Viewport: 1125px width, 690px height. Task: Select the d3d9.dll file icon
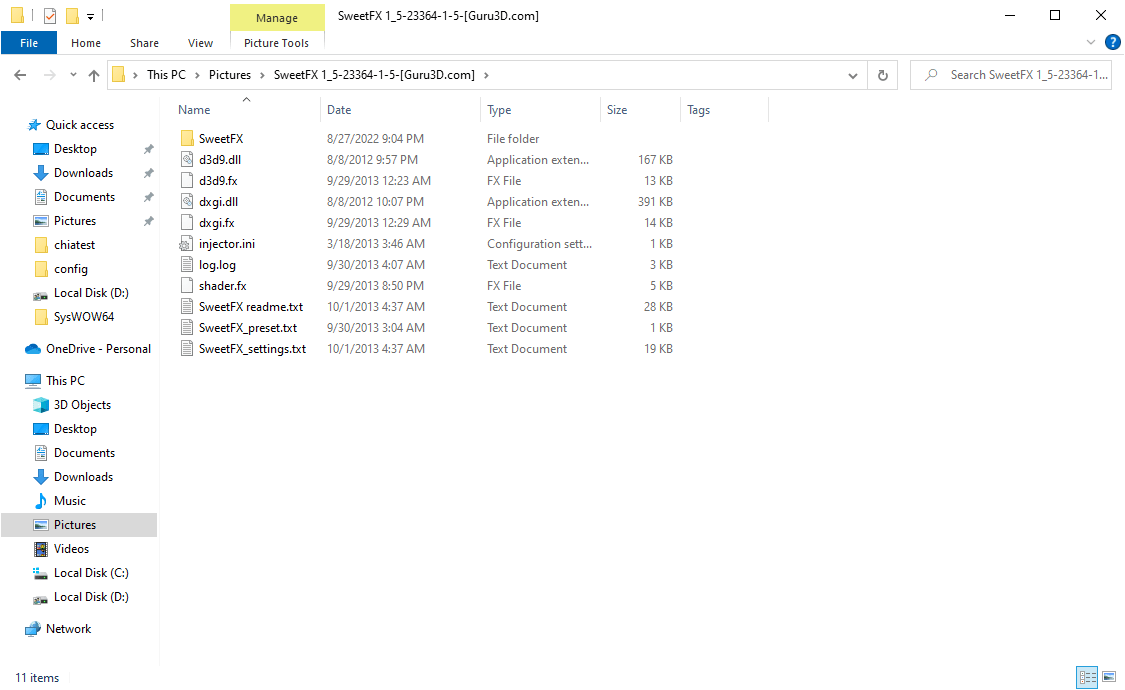click(187, 159)
